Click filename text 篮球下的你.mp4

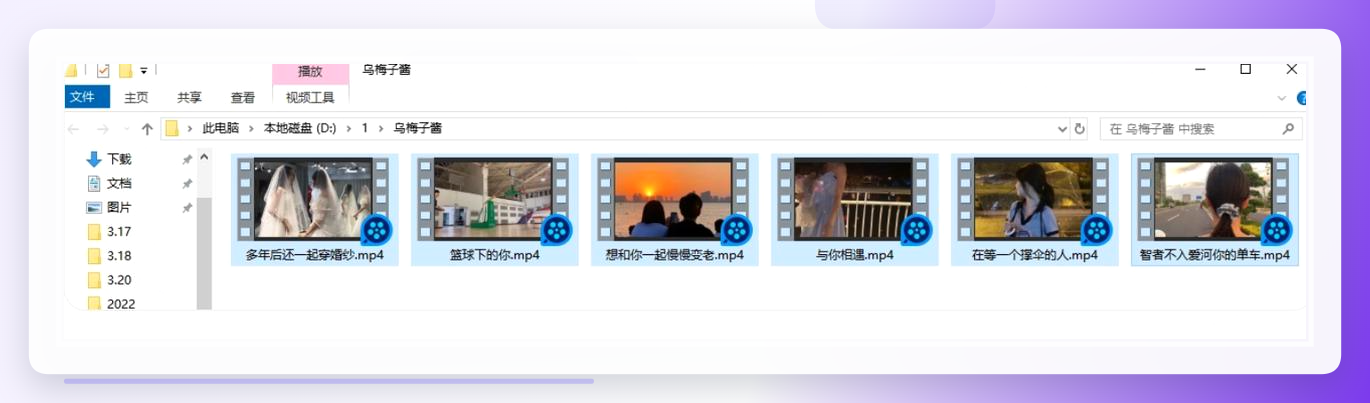pos(495,255)
